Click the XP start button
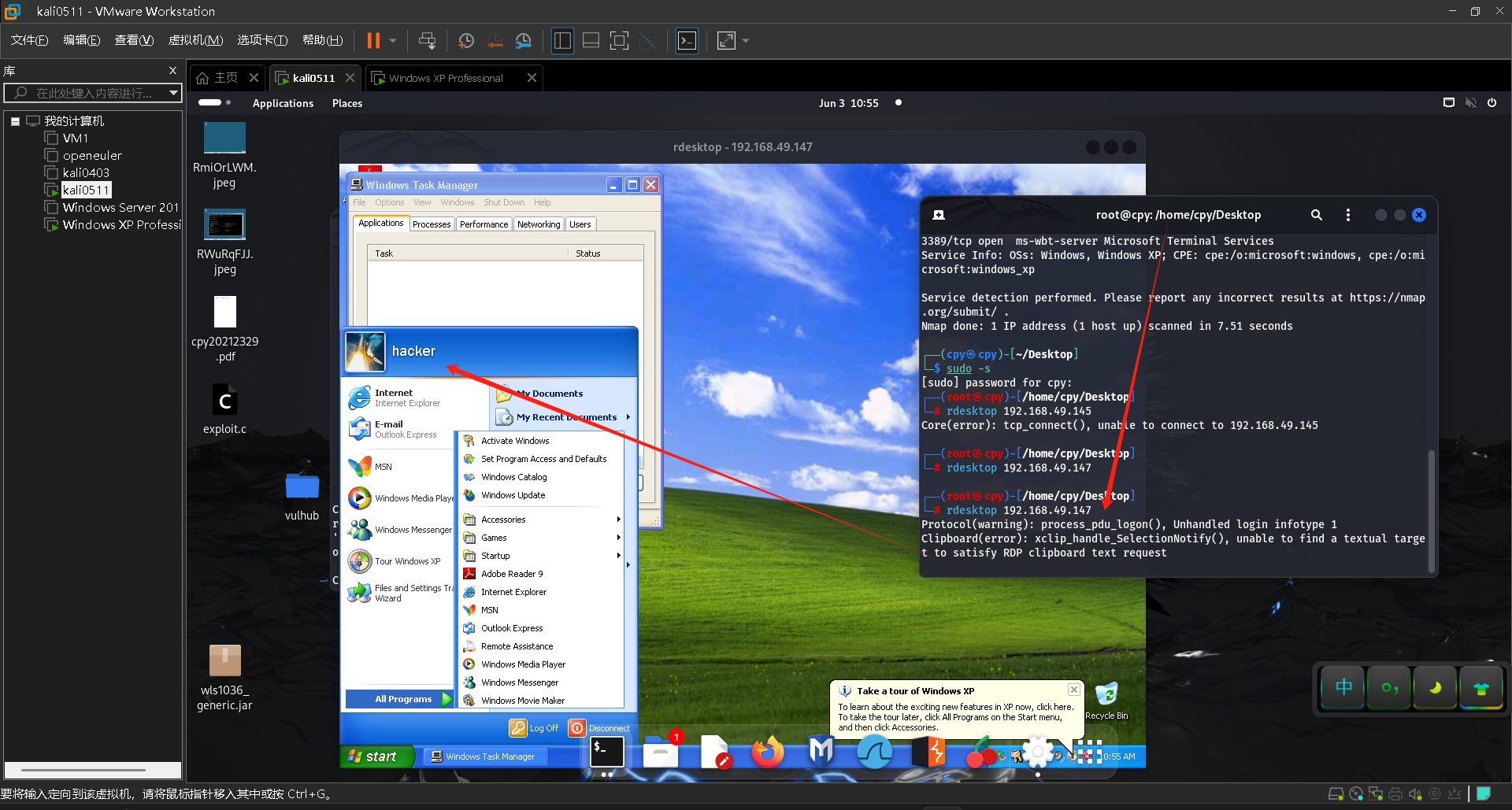1512x810 pixels. 376,756
